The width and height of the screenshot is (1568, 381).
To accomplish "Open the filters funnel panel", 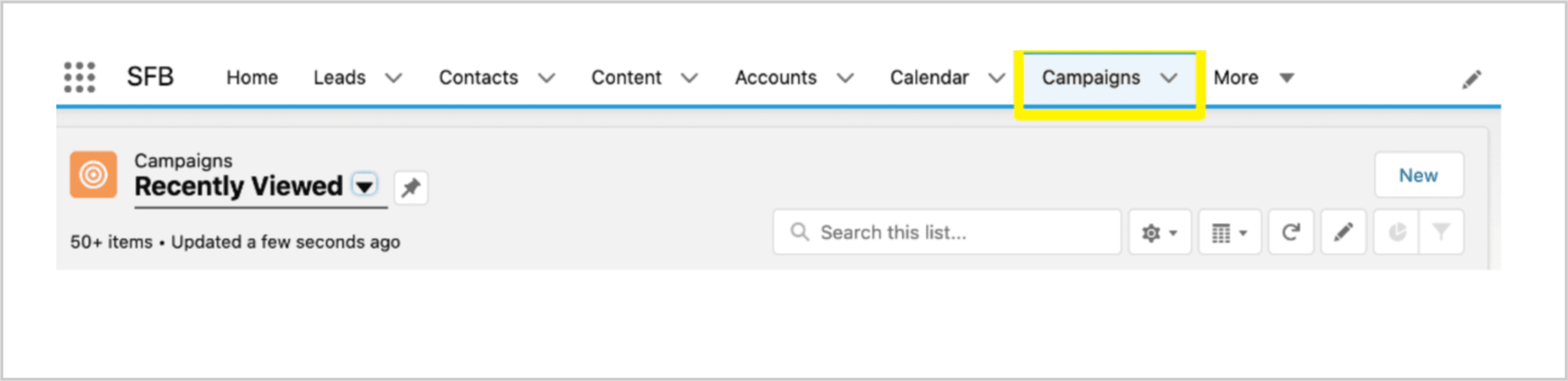I will [1441, 232].
